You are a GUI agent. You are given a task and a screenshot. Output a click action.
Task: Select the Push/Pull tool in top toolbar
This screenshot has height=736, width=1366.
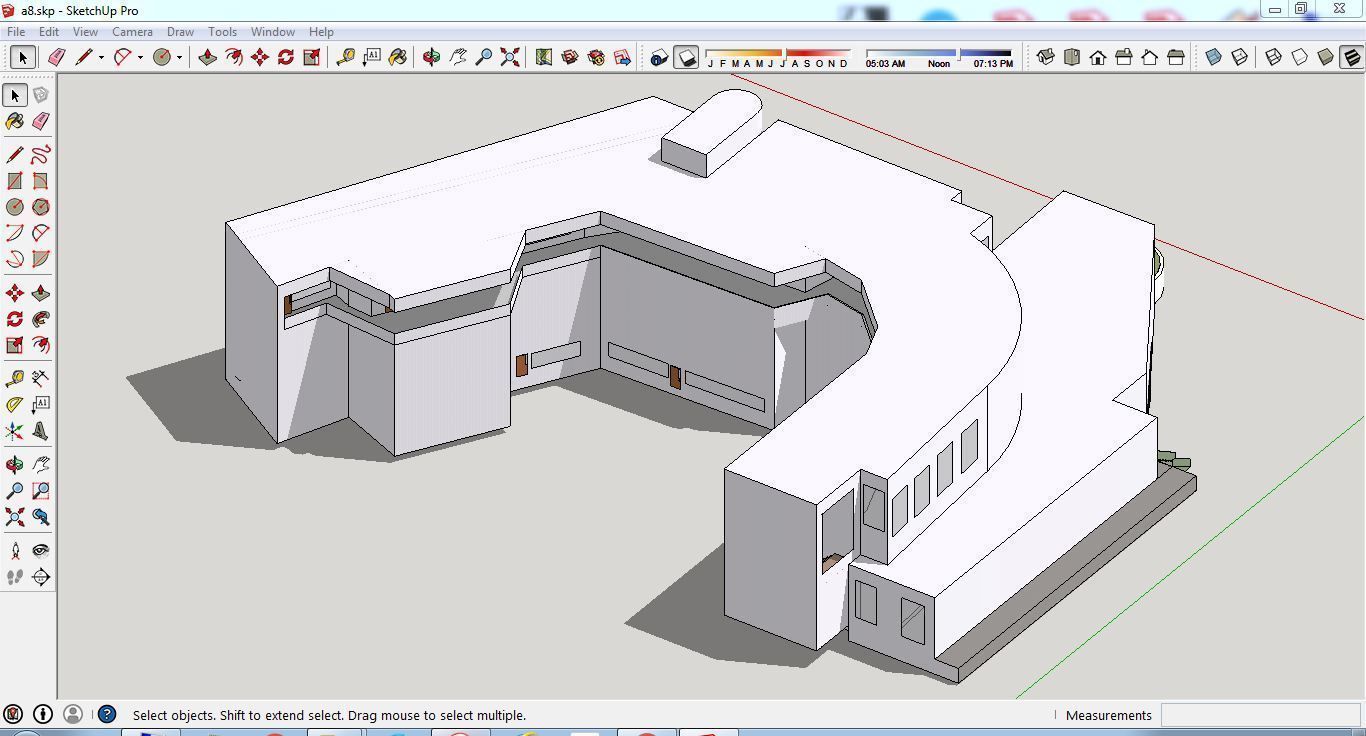click(208, 57)
